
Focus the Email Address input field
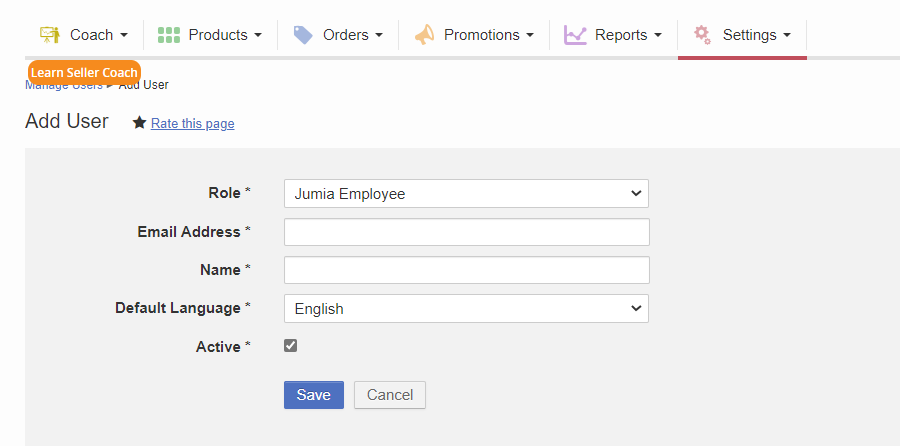(x=466, y=232)
